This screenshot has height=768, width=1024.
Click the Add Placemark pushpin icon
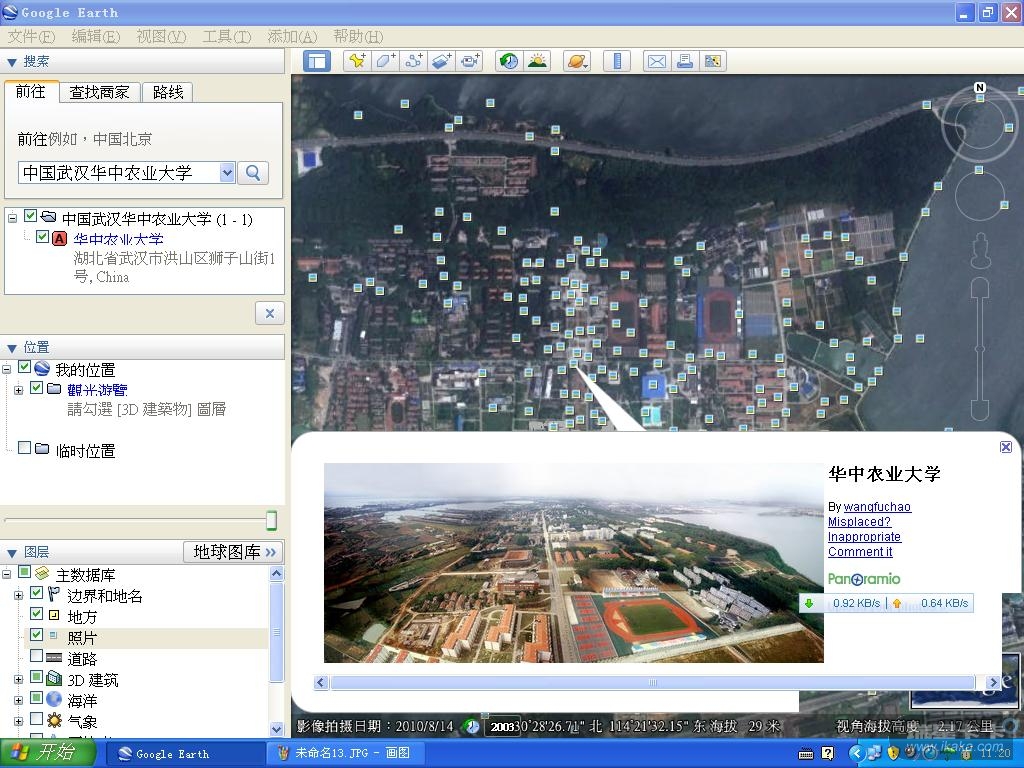(x=356, y=61)
